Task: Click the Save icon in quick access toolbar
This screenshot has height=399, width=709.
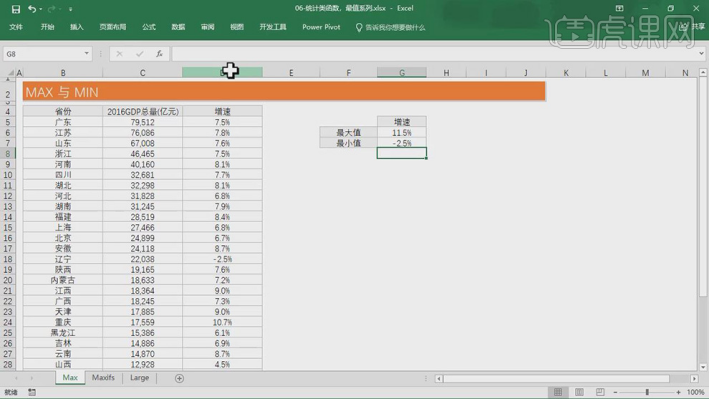Action: tap(16, 9)
